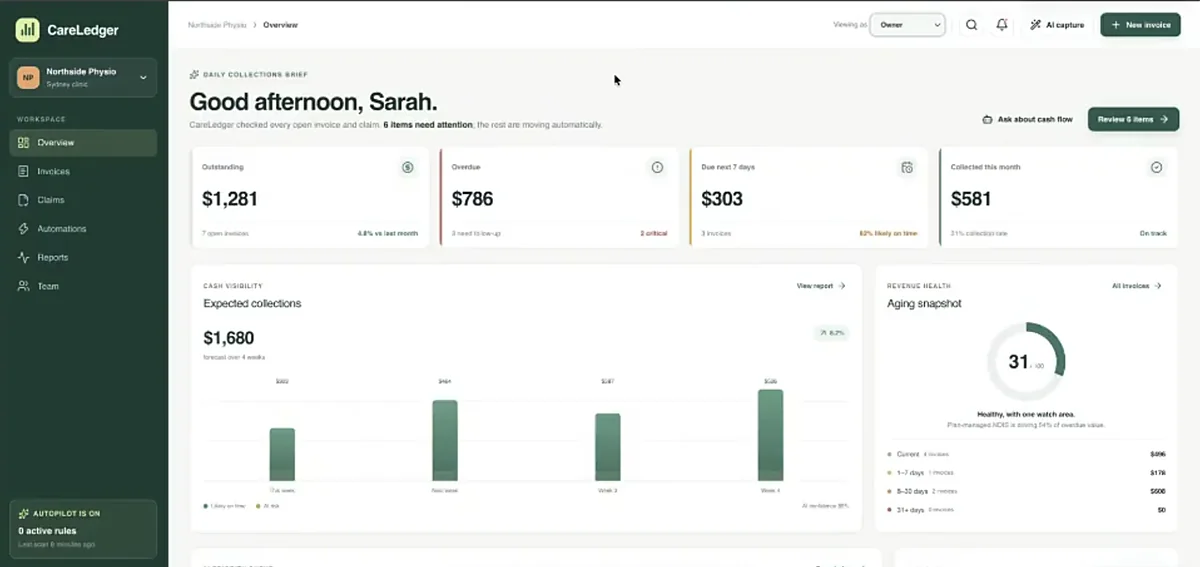Image resolution: width=1200 pixels, height=567 pixels.
Task: Click the 8–30 days aging row
Action: [1026, 491]
